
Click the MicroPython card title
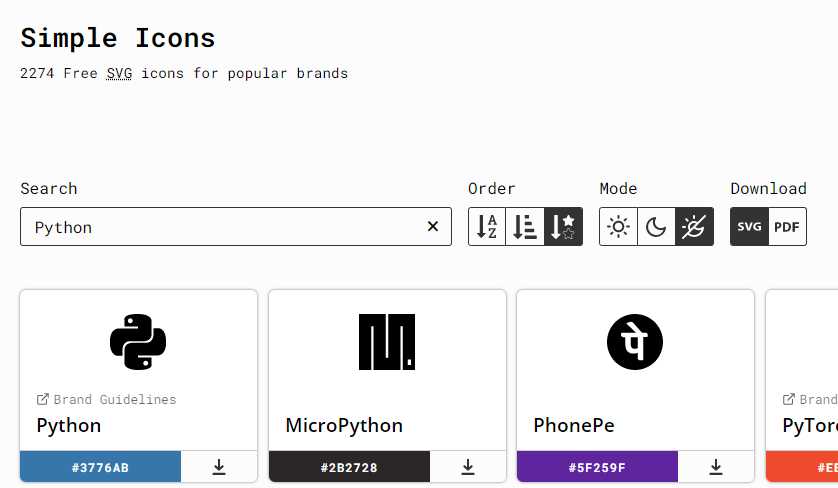point(344,426)
